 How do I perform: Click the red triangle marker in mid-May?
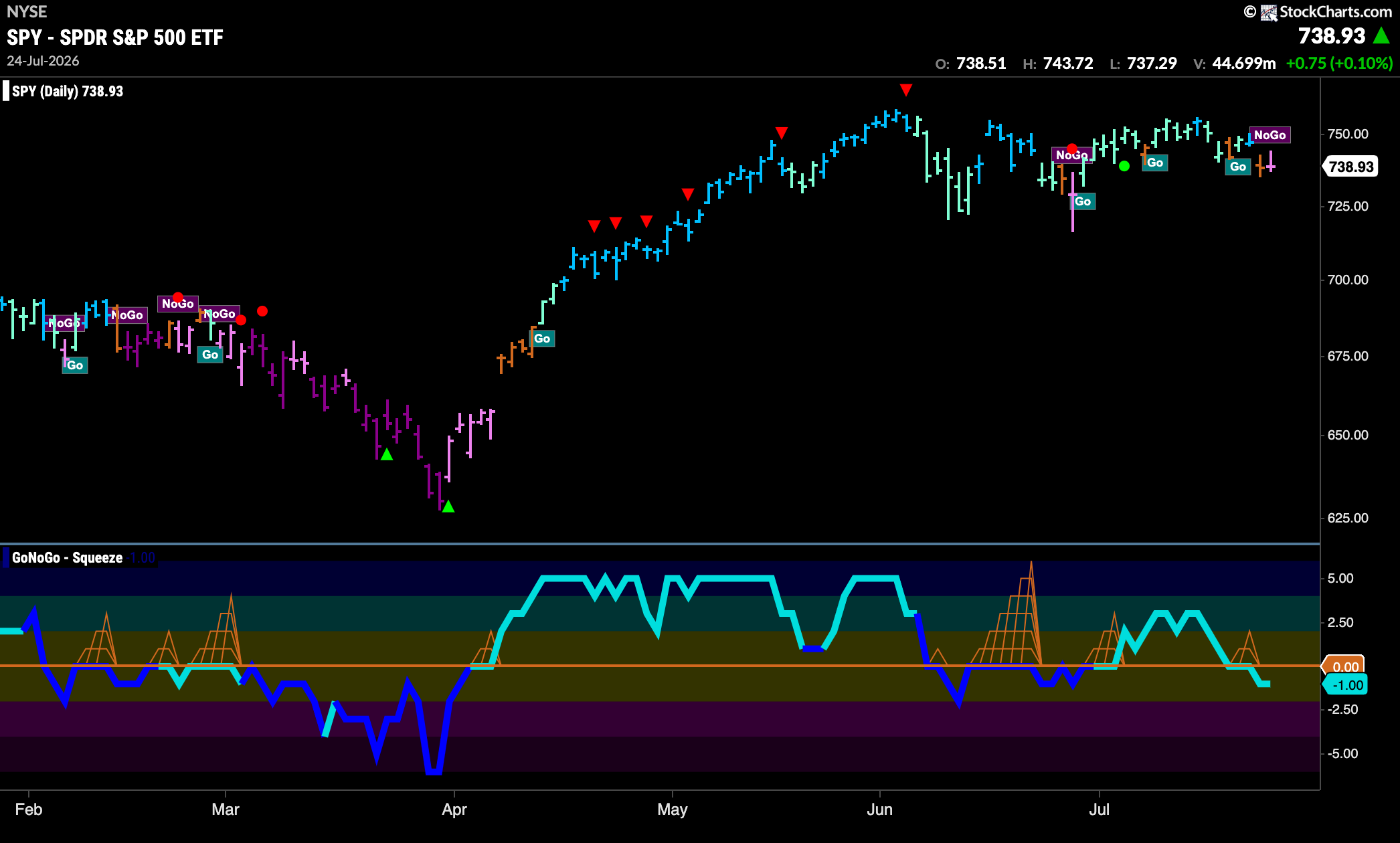click(x=782, y=132)
